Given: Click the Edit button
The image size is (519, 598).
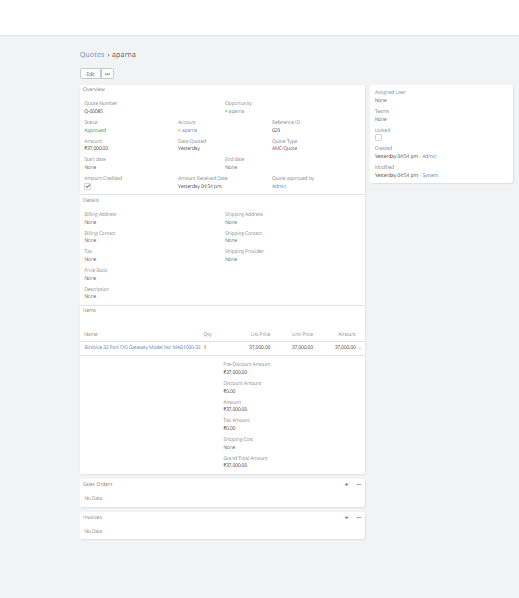Looking at the screenshot, I should click(90, 74).
